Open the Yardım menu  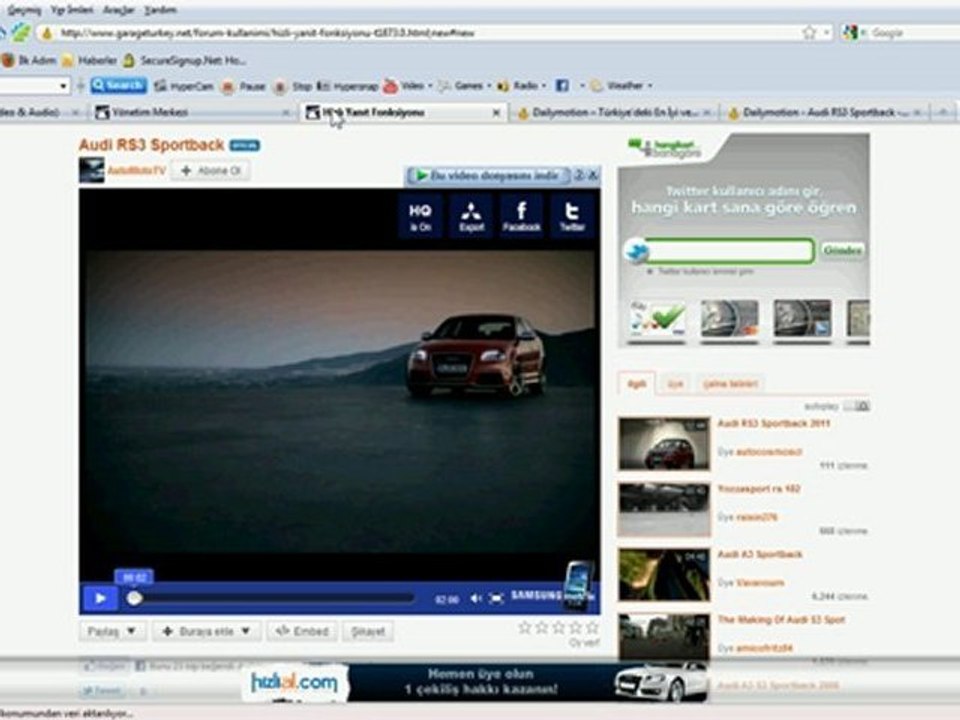(160, 10)
